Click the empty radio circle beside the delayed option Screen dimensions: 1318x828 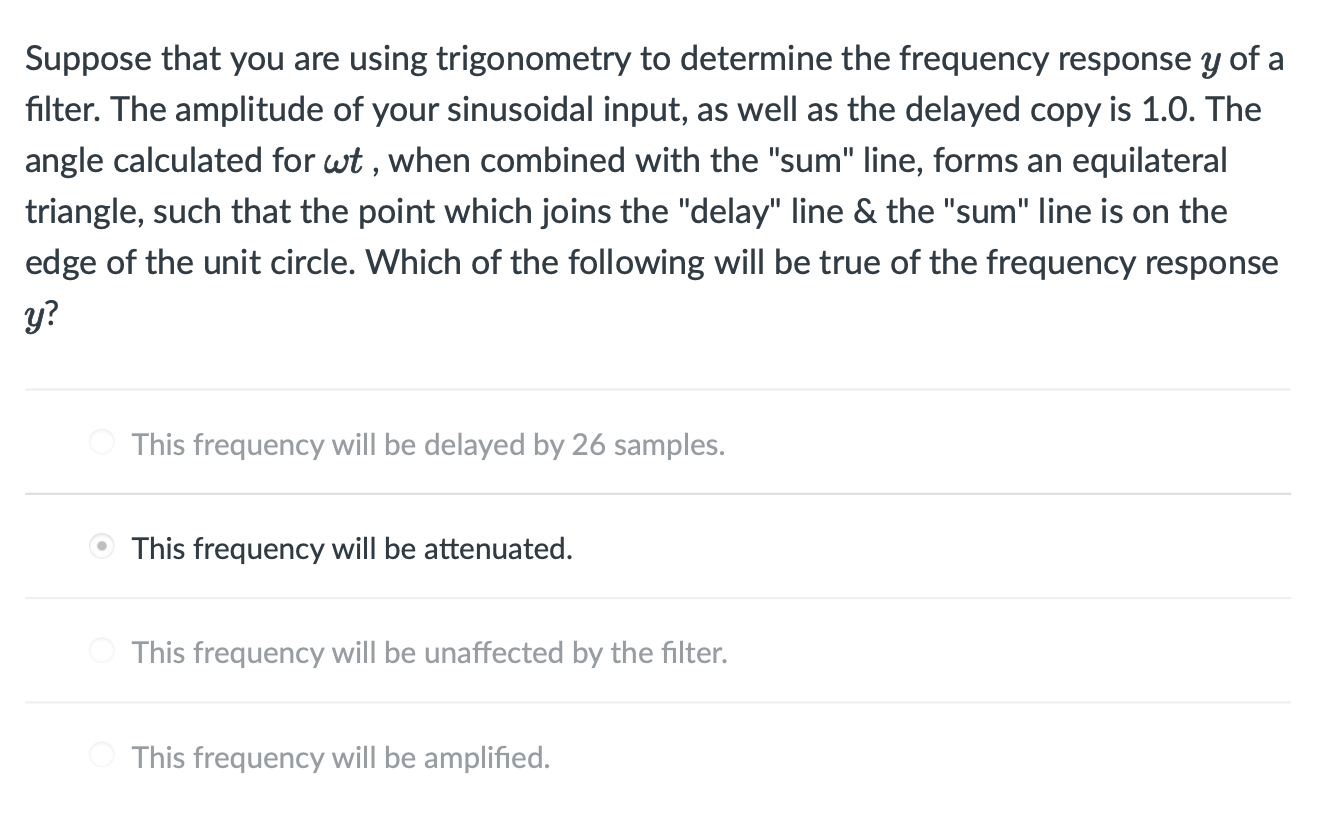click(x=101, y=442)
